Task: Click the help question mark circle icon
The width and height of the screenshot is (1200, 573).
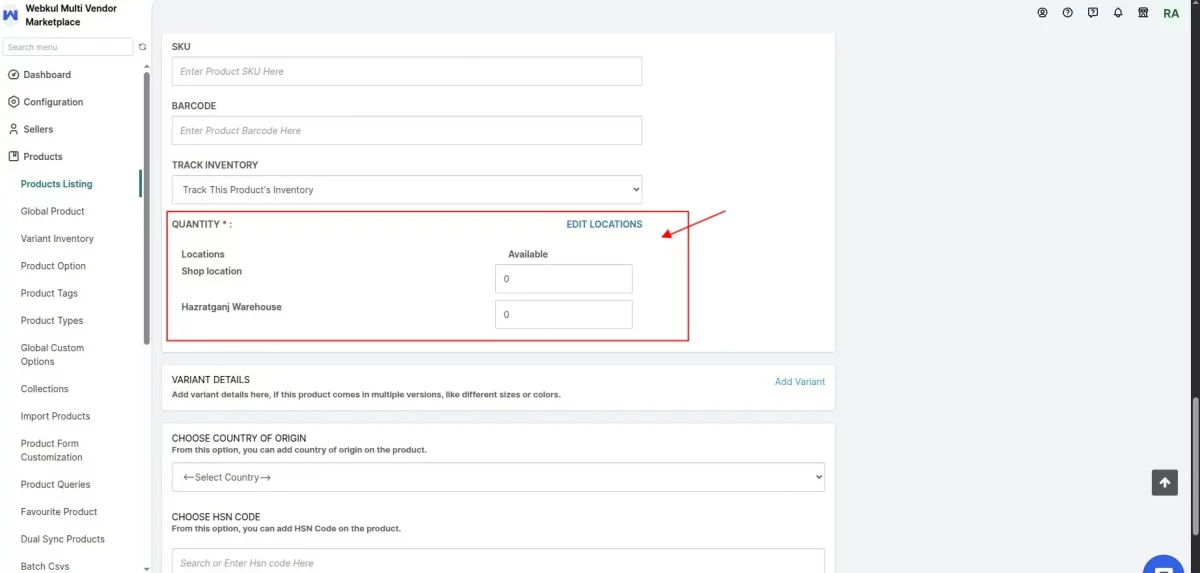Action: (x=1068, y=13)
